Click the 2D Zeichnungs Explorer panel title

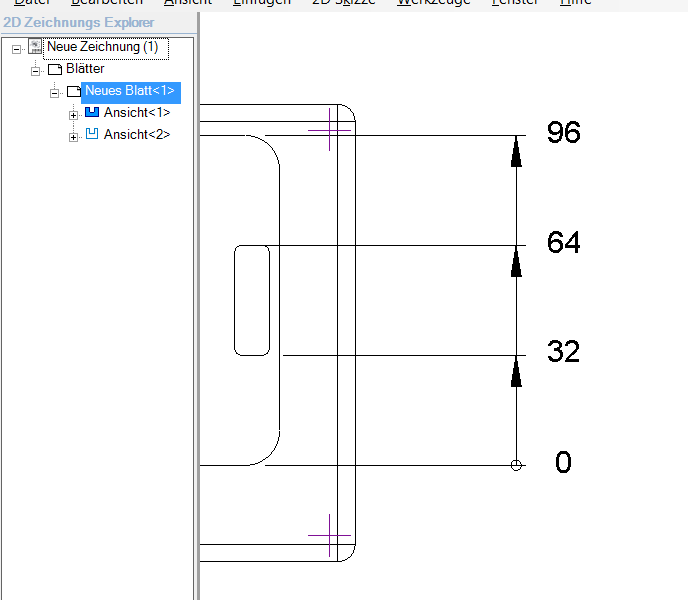[x=79, y=22]
